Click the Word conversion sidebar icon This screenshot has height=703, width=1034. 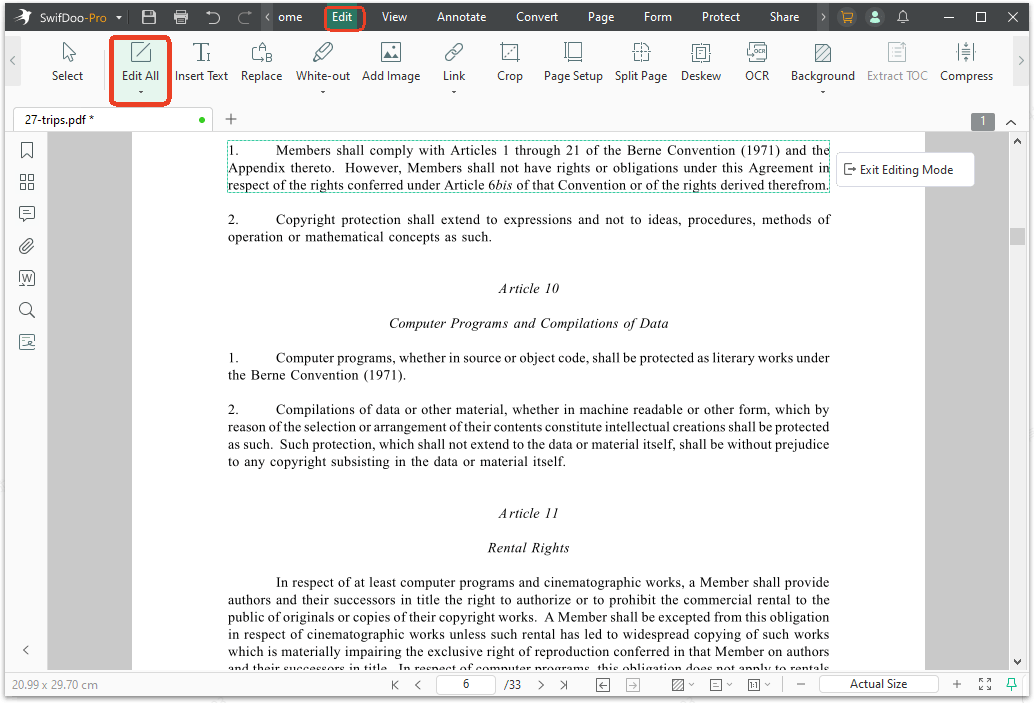[x=27, y=278]
